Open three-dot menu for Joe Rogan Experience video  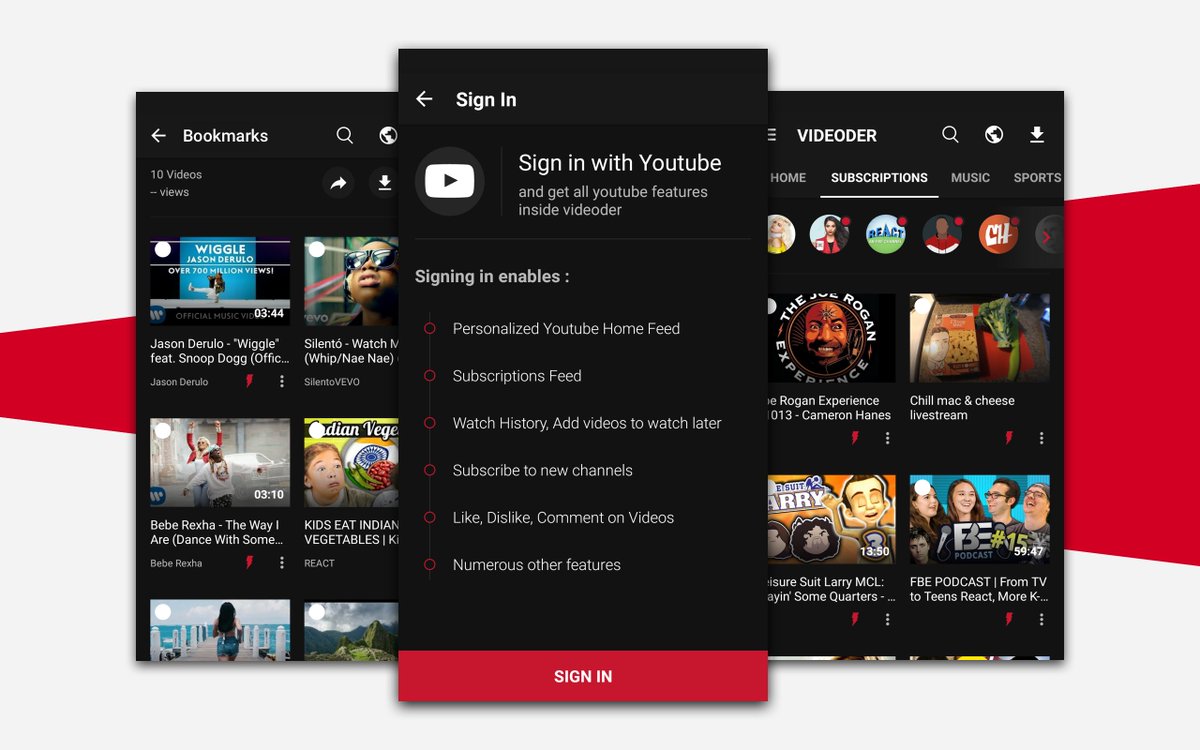click(x=887, y=438)
